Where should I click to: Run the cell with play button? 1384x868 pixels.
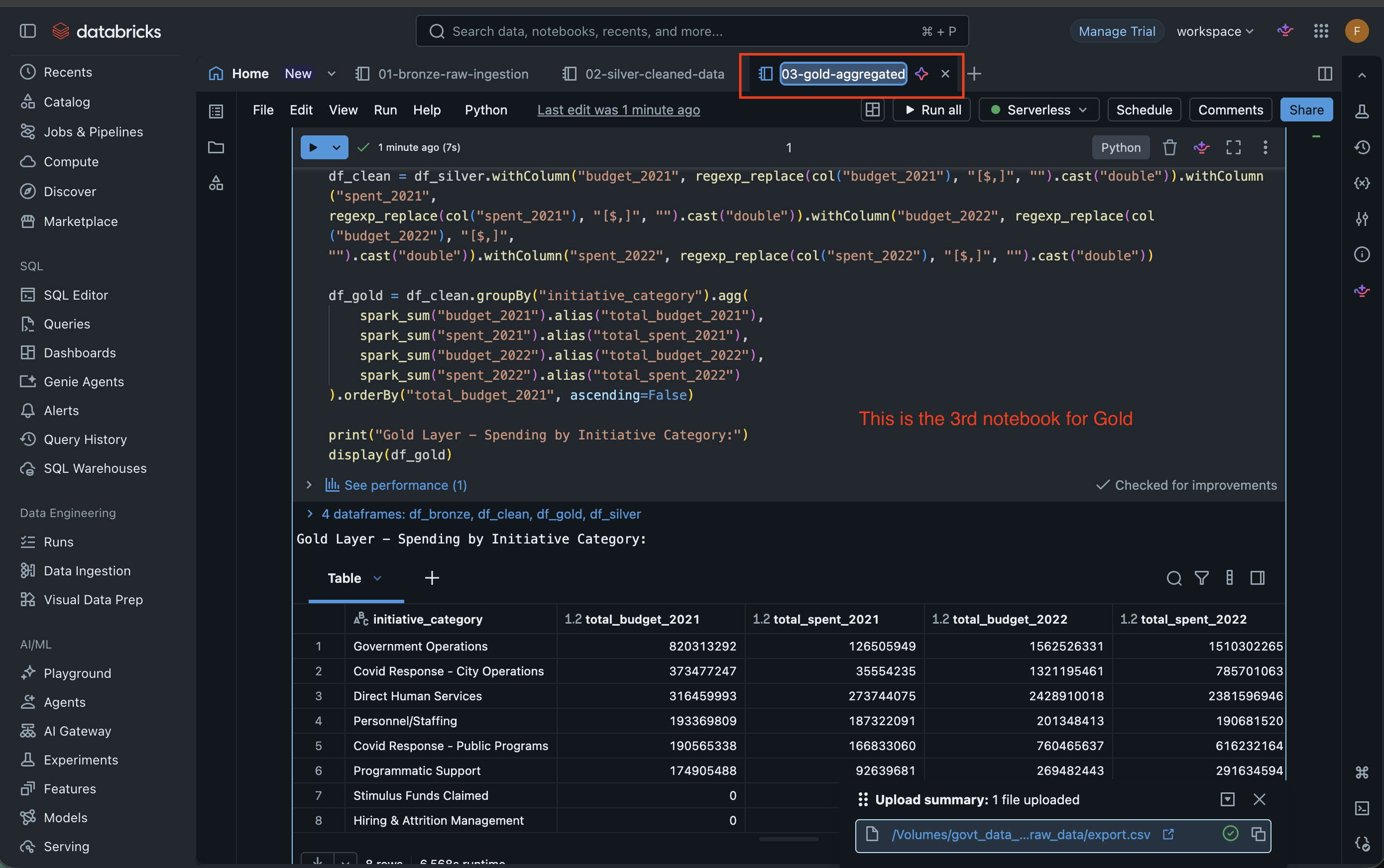313,147
